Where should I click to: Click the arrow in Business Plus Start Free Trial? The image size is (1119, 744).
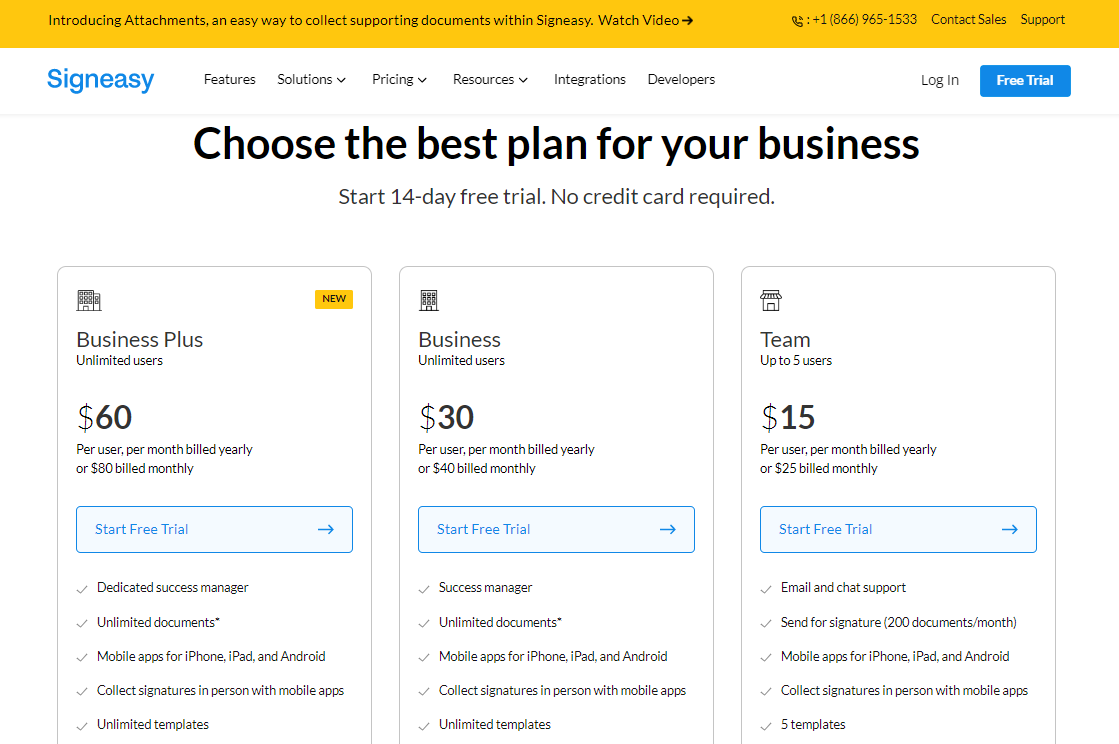pyautogui.click(x=325, y=529)
